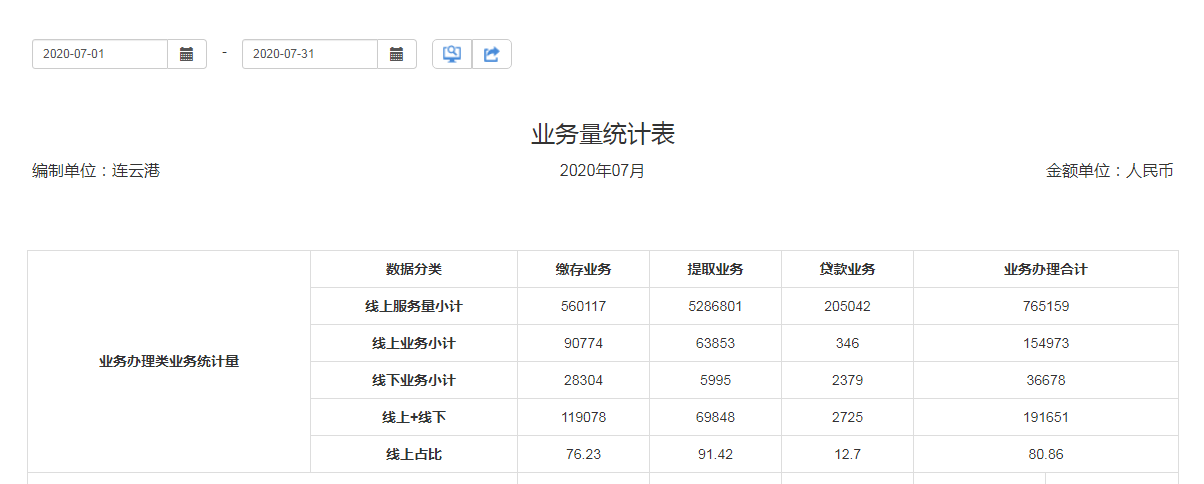1204x484 pixels.
Task: Click the cell value 205042
Action: click(848, 306)
